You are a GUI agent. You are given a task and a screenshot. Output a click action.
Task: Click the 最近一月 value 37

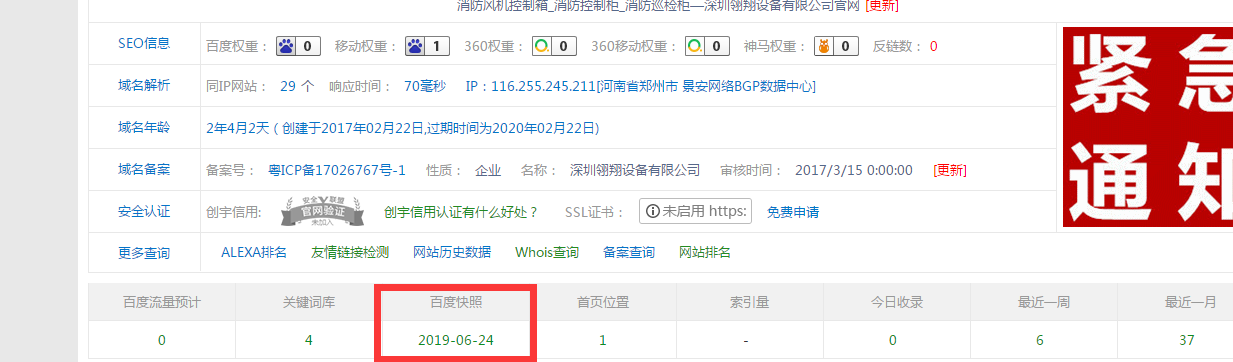coord(1187,340)
